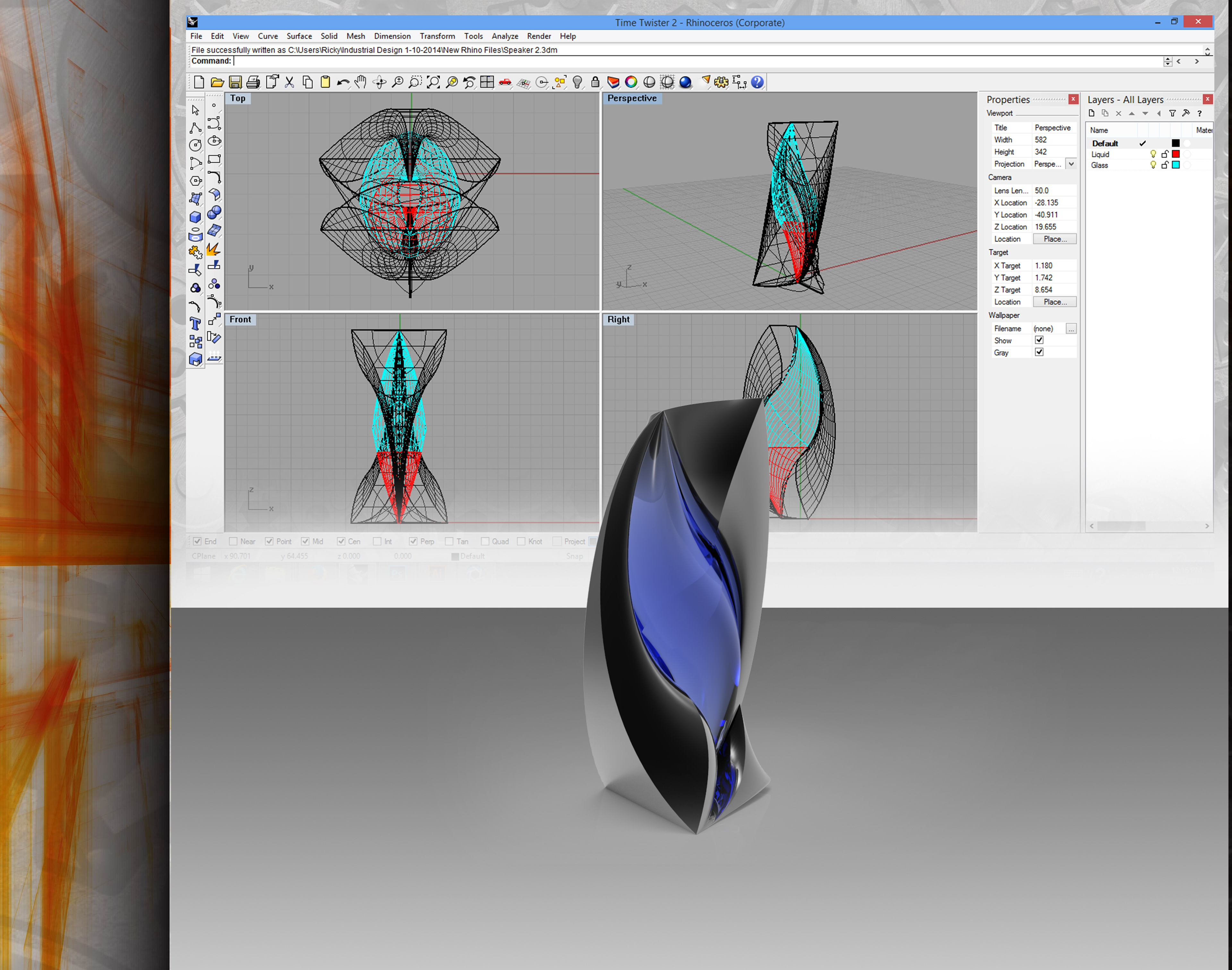1232x970 pixels.
Task: Select the Text T tool in sidebar
Action: click(195, 324)
